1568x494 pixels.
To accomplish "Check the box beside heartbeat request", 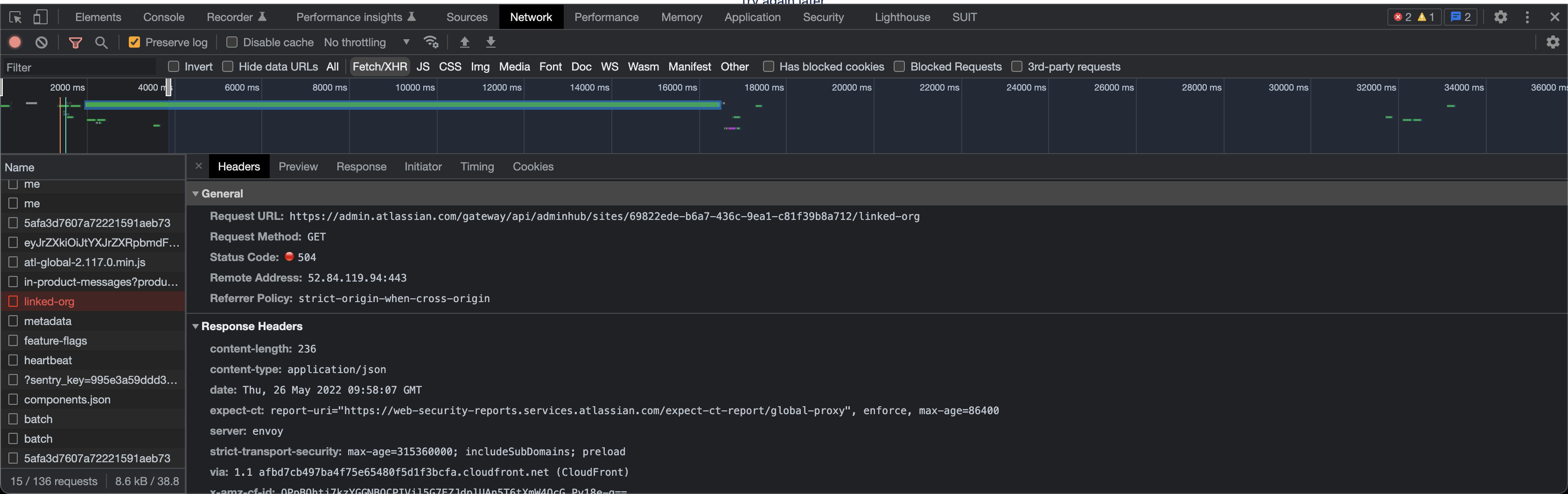I will point(13,360).
